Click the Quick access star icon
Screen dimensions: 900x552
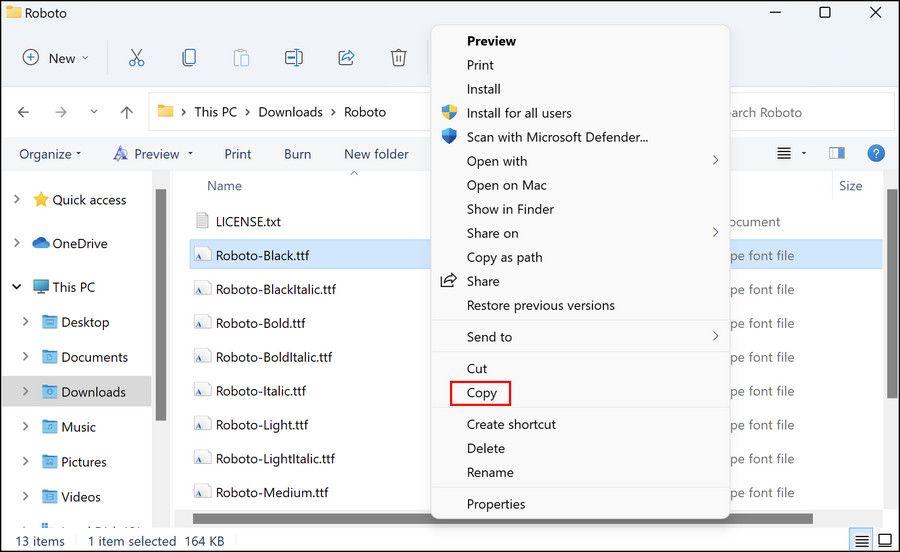pyautogui.click(x=41, y=199)
